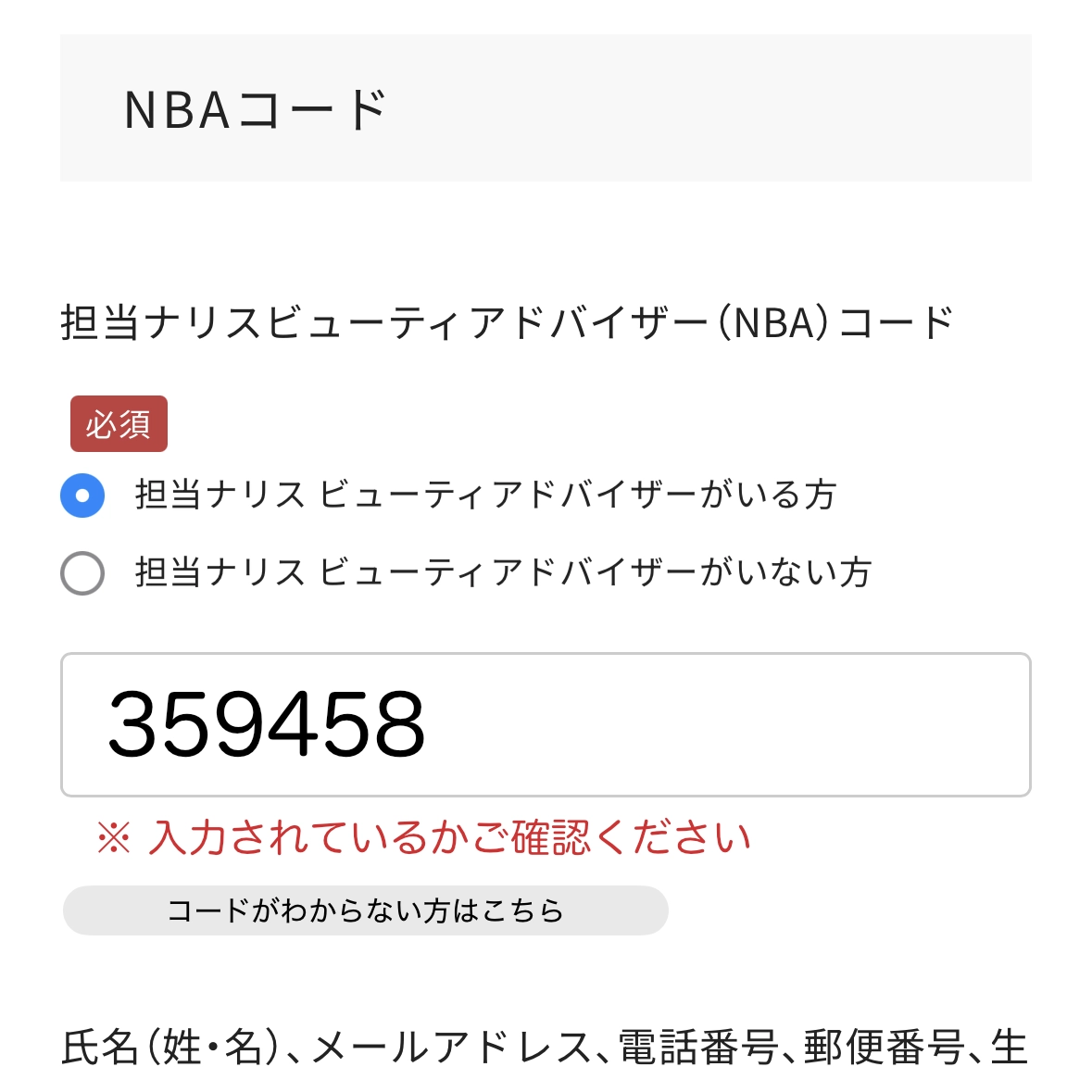1092x1092 pixels.
Task: Click メールアドレス in the bottom text
Action: (x=452, y=1048)
